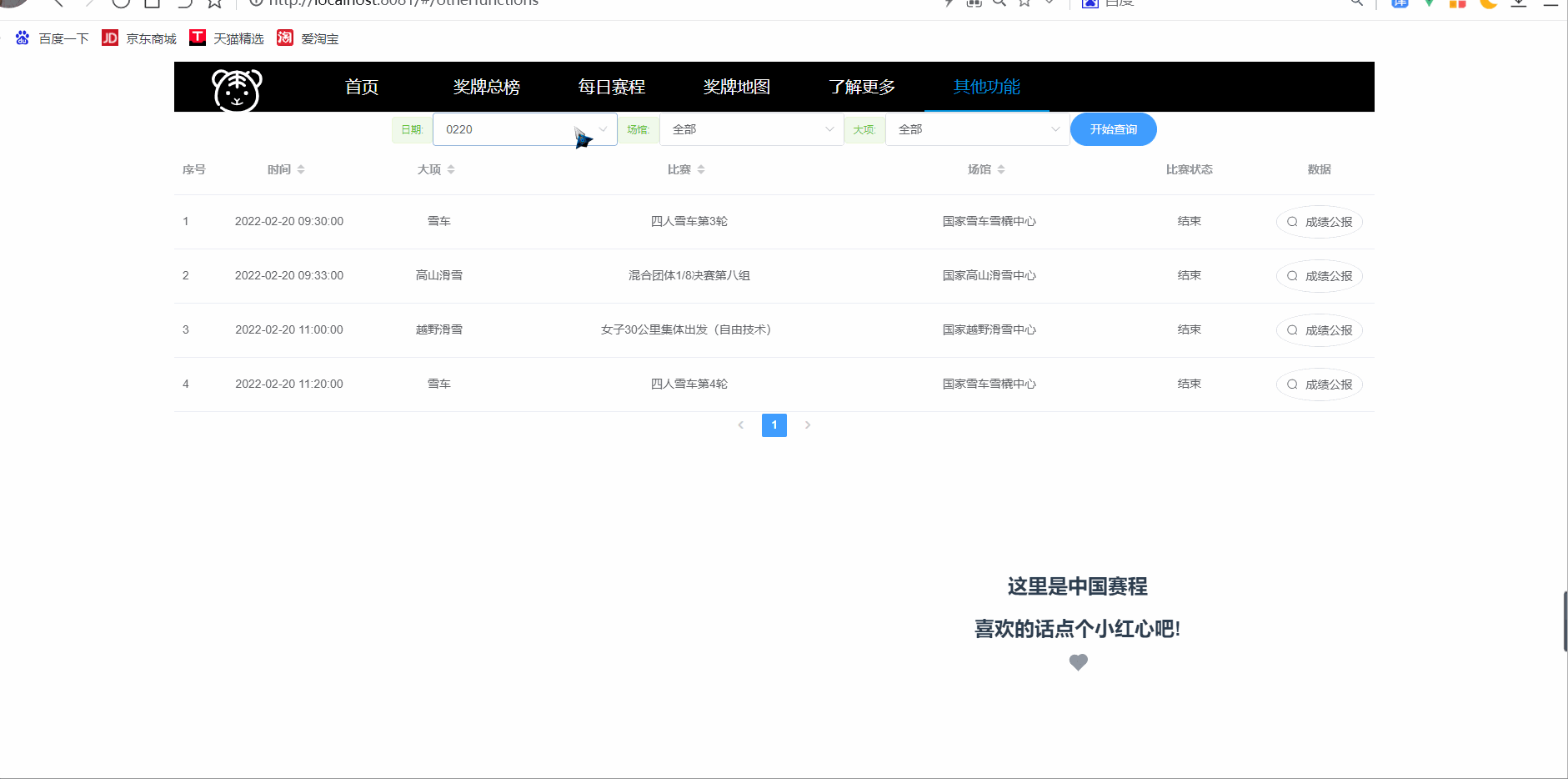Click the heart icon to like the page

point(1078,662)
